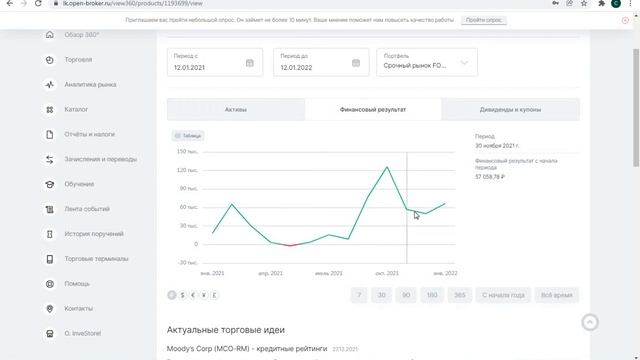Click the Период до date field

(x=321, y=62)
